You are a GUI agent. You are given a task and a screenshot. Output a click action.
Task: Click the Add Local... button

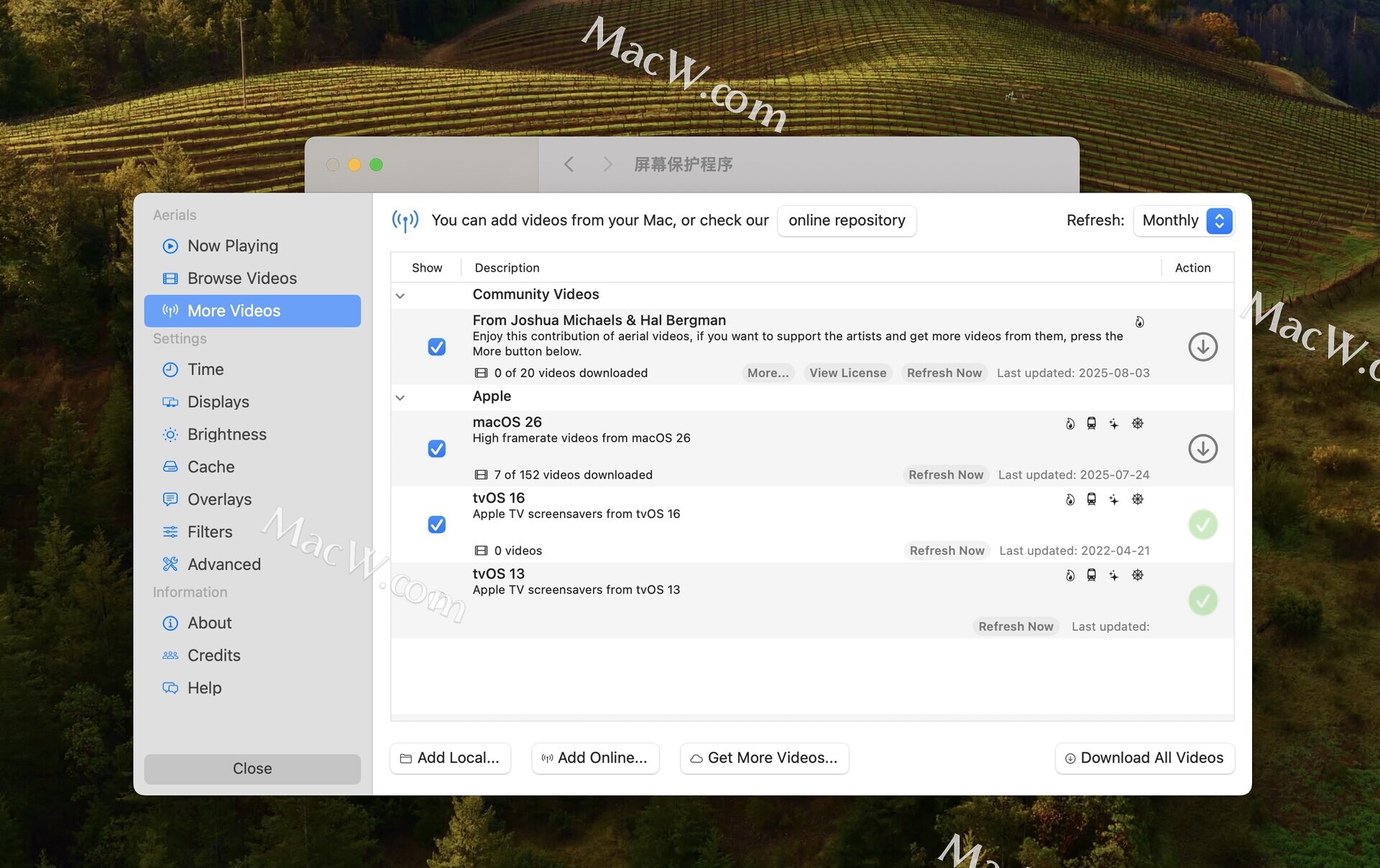450,758
